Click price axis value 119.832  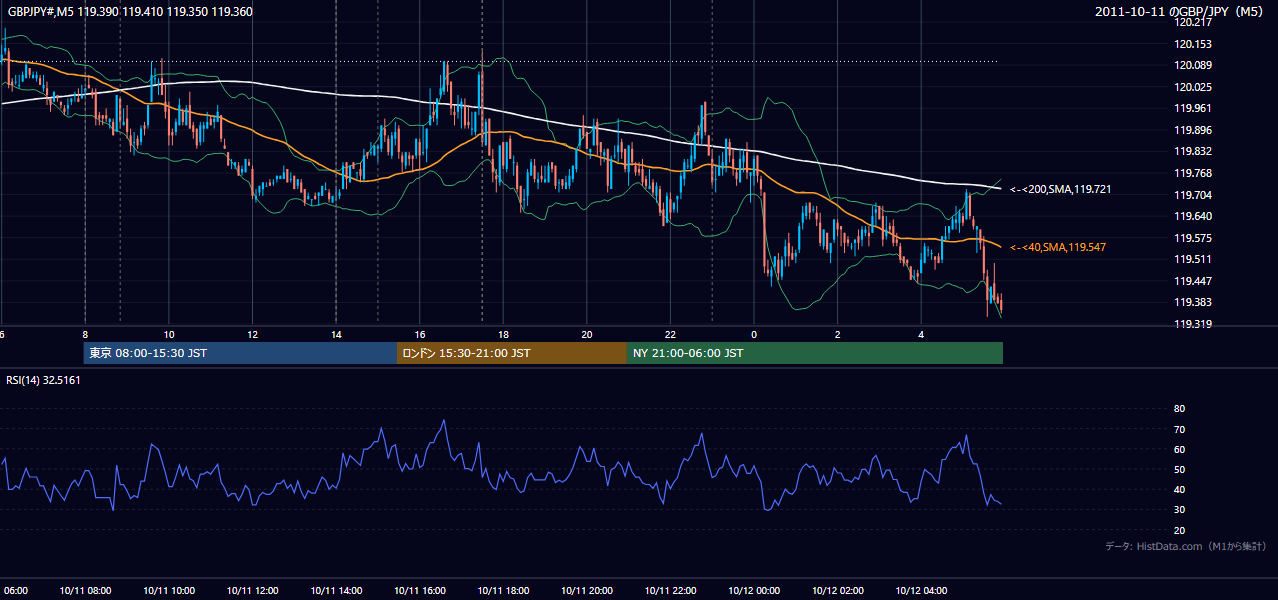tap(1195, 151)
